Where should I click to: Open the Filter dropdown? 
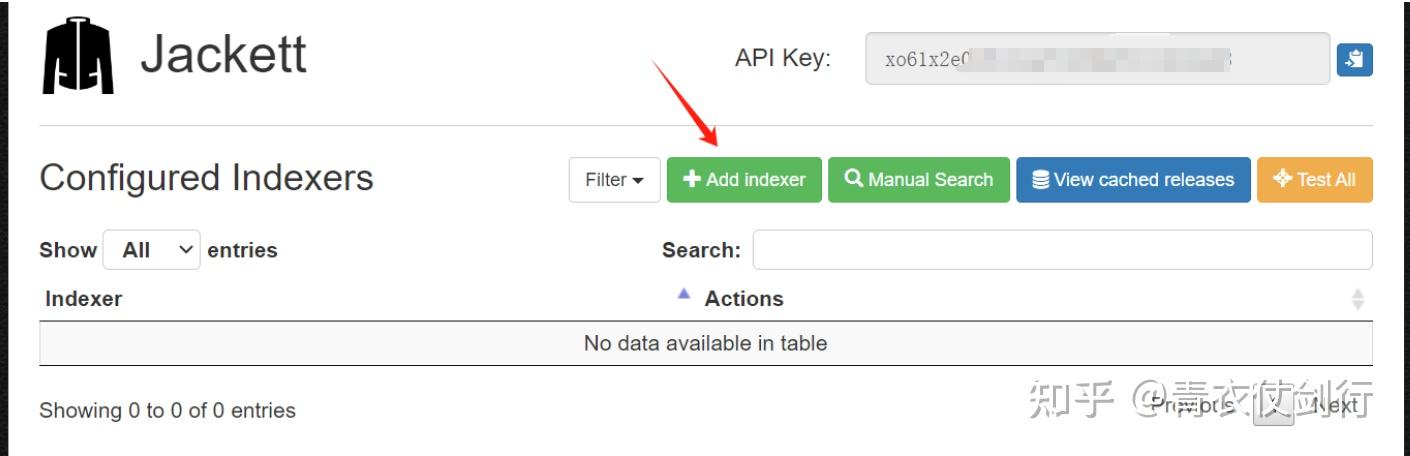[614, 180]
